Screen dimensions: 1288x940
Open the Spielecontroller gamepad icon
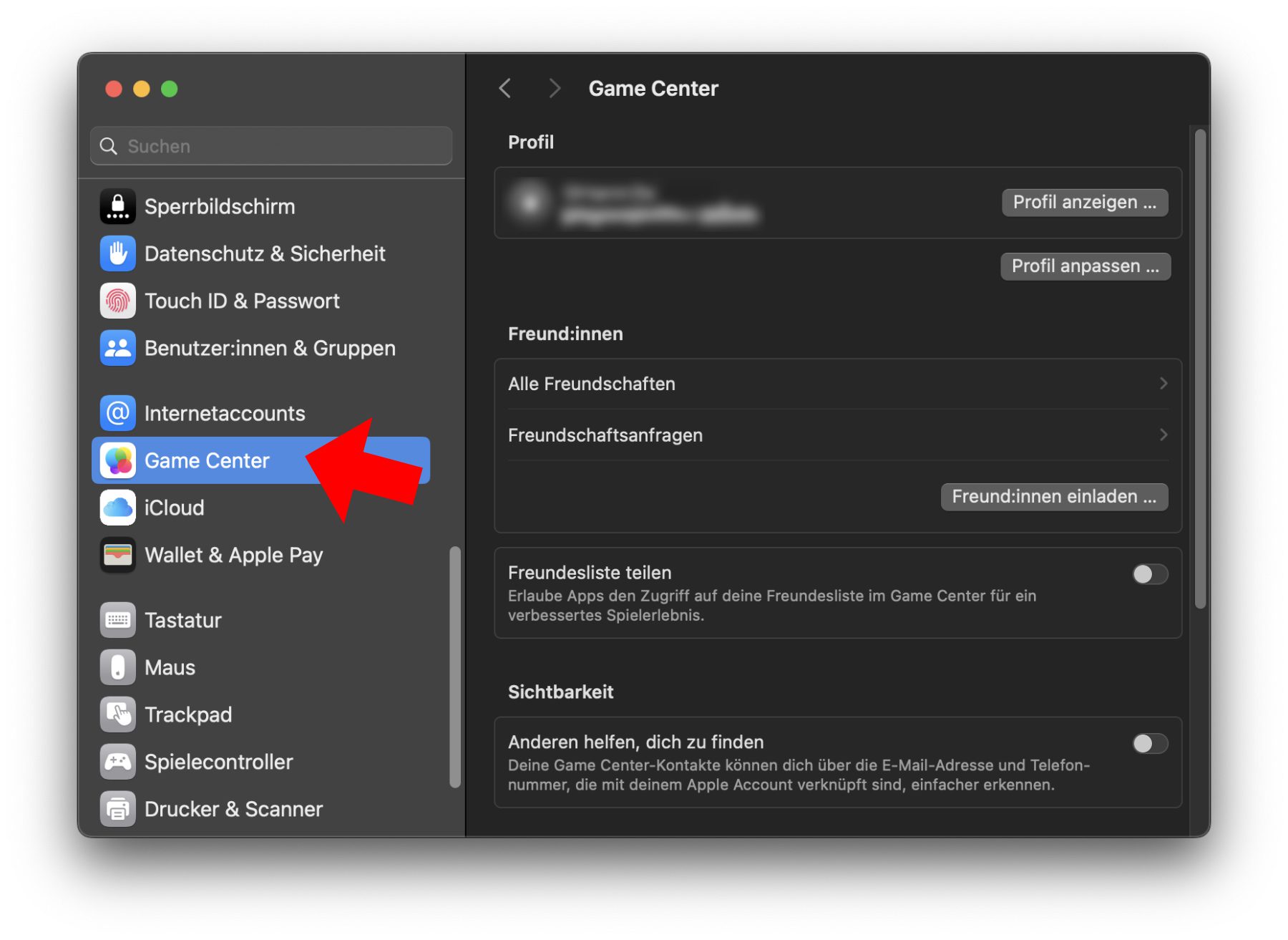(x=117, y=762)
